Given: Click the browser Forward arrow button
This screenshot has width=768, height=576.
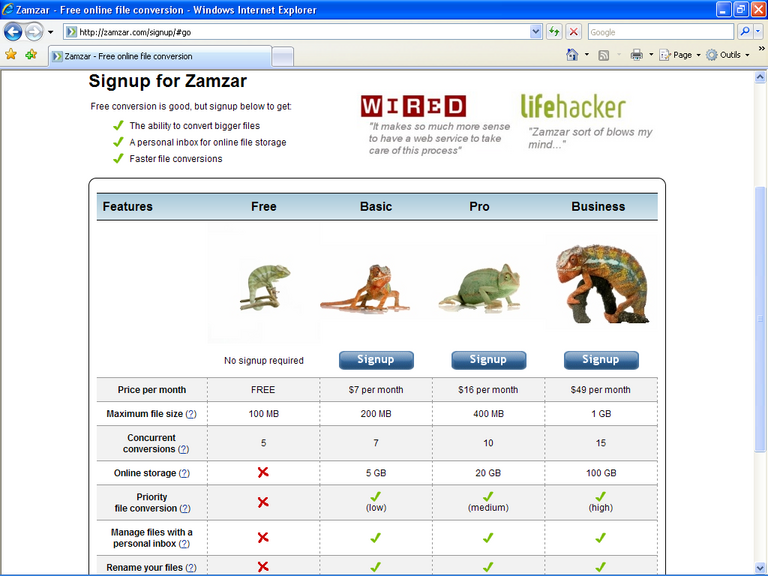Looking at the screenshot, I should [34, 32].
